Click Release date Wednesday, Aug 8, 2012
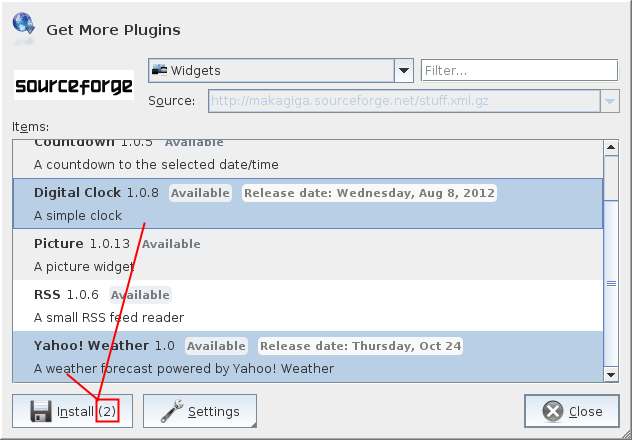 click(x=369, y=193)
